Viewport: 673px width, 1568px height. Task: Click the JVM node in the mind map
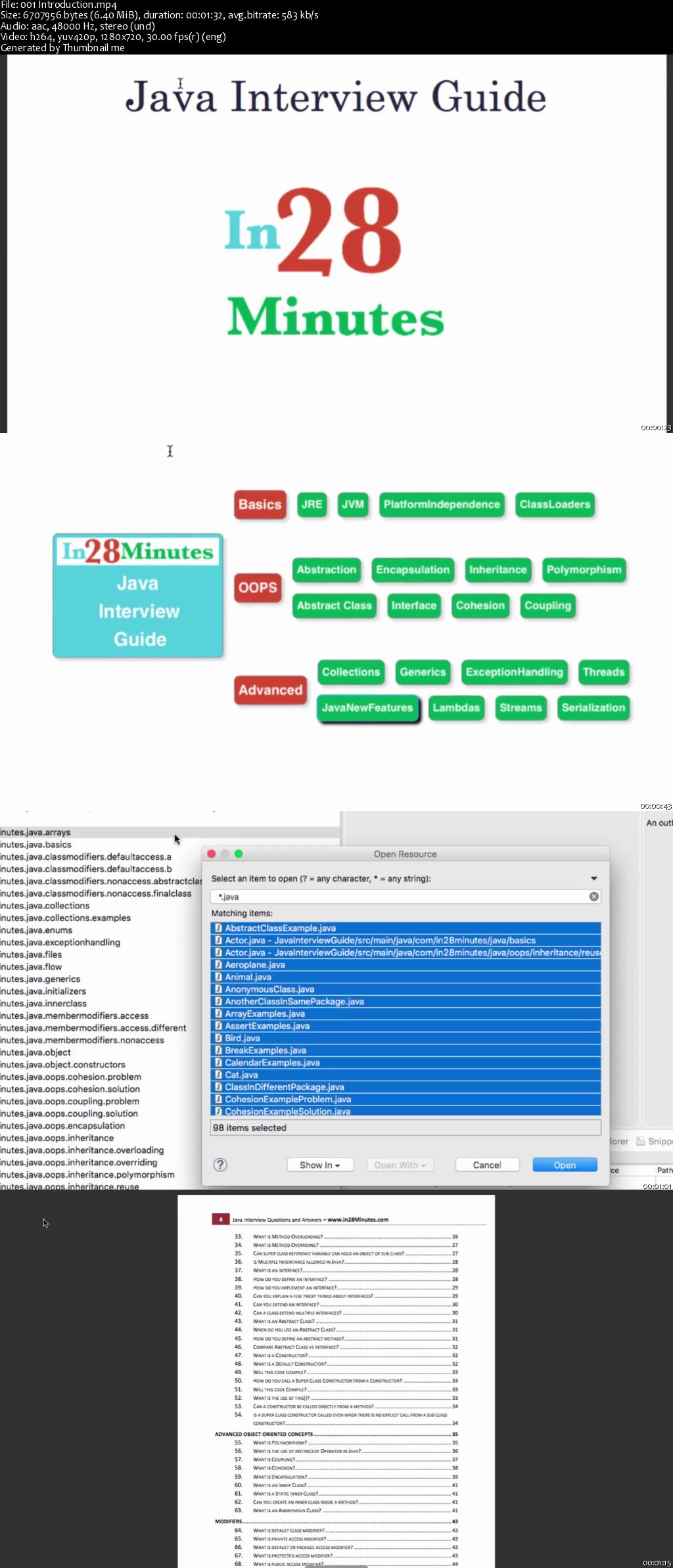pos(353,504)
